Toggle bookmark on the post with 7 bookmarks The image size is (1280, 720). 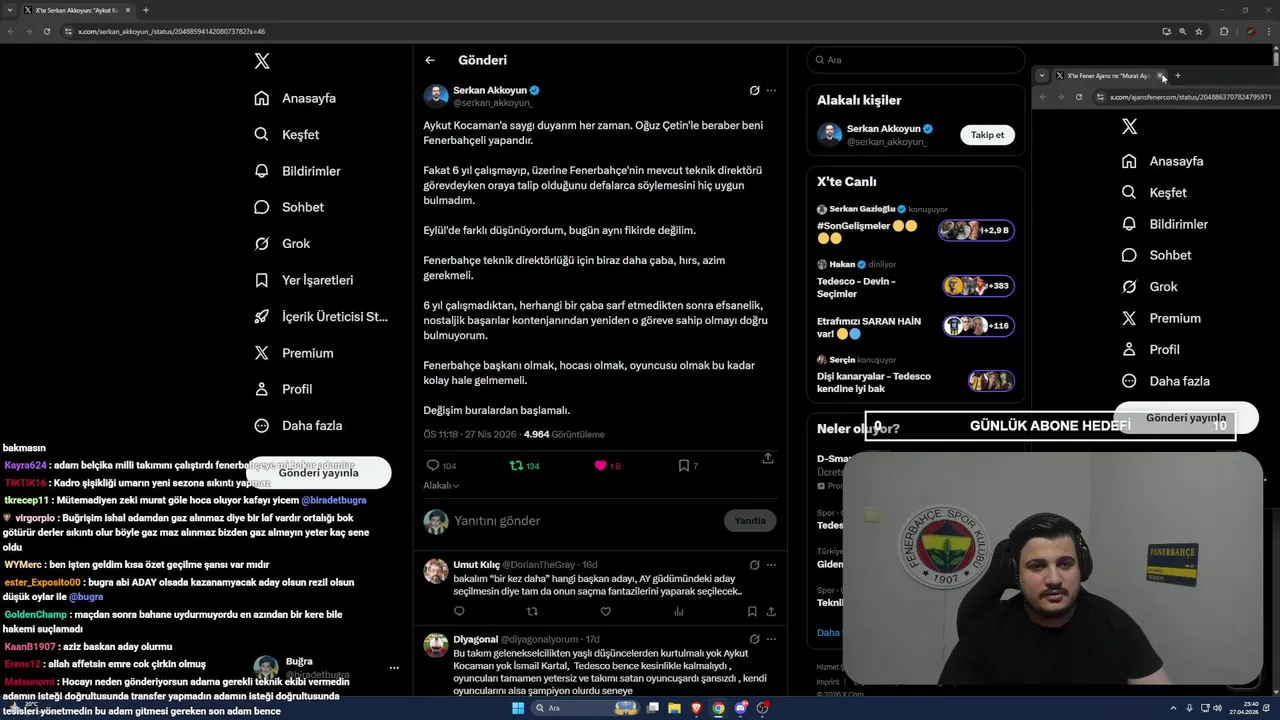click(688, 465)
